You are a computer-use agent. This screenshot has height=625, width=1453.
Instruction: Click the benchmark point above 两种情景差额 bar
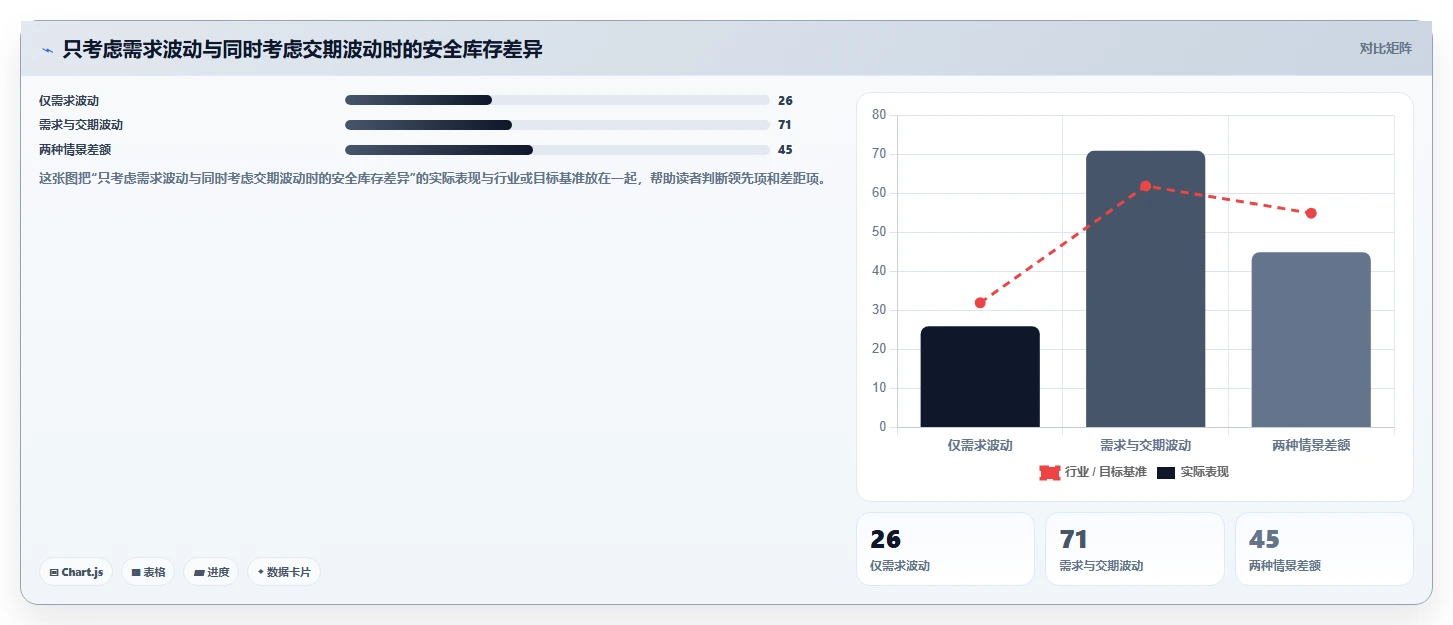[x=1311, y=213]
